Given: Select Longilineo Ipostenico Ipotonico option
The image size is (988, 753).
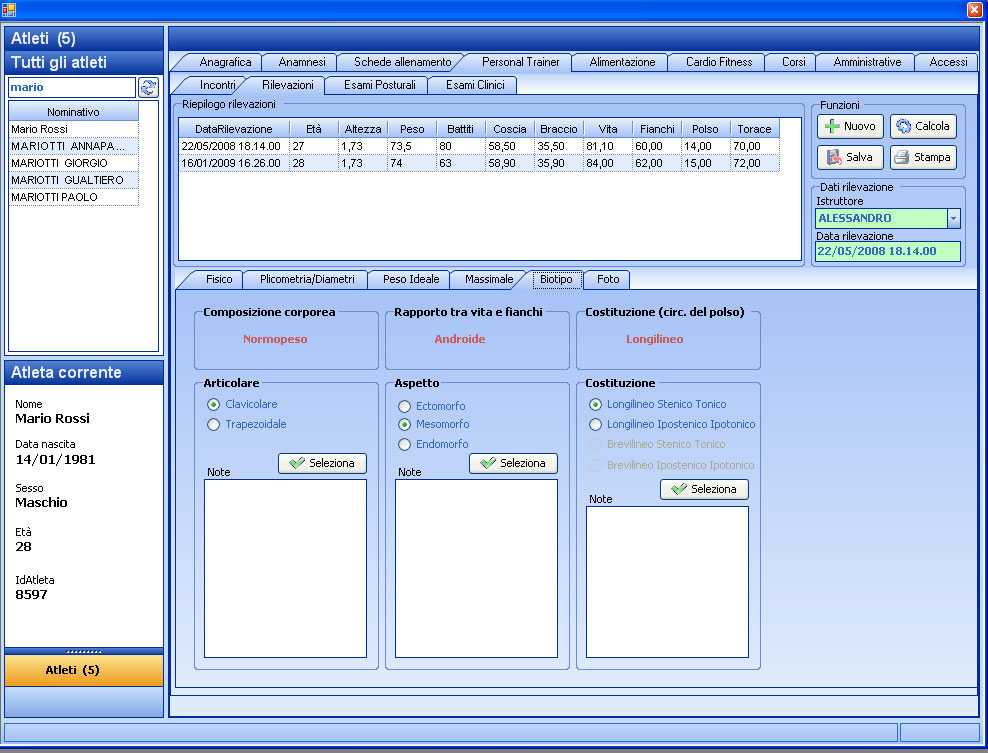Looking at the screenshot, I should click(596, 424).
